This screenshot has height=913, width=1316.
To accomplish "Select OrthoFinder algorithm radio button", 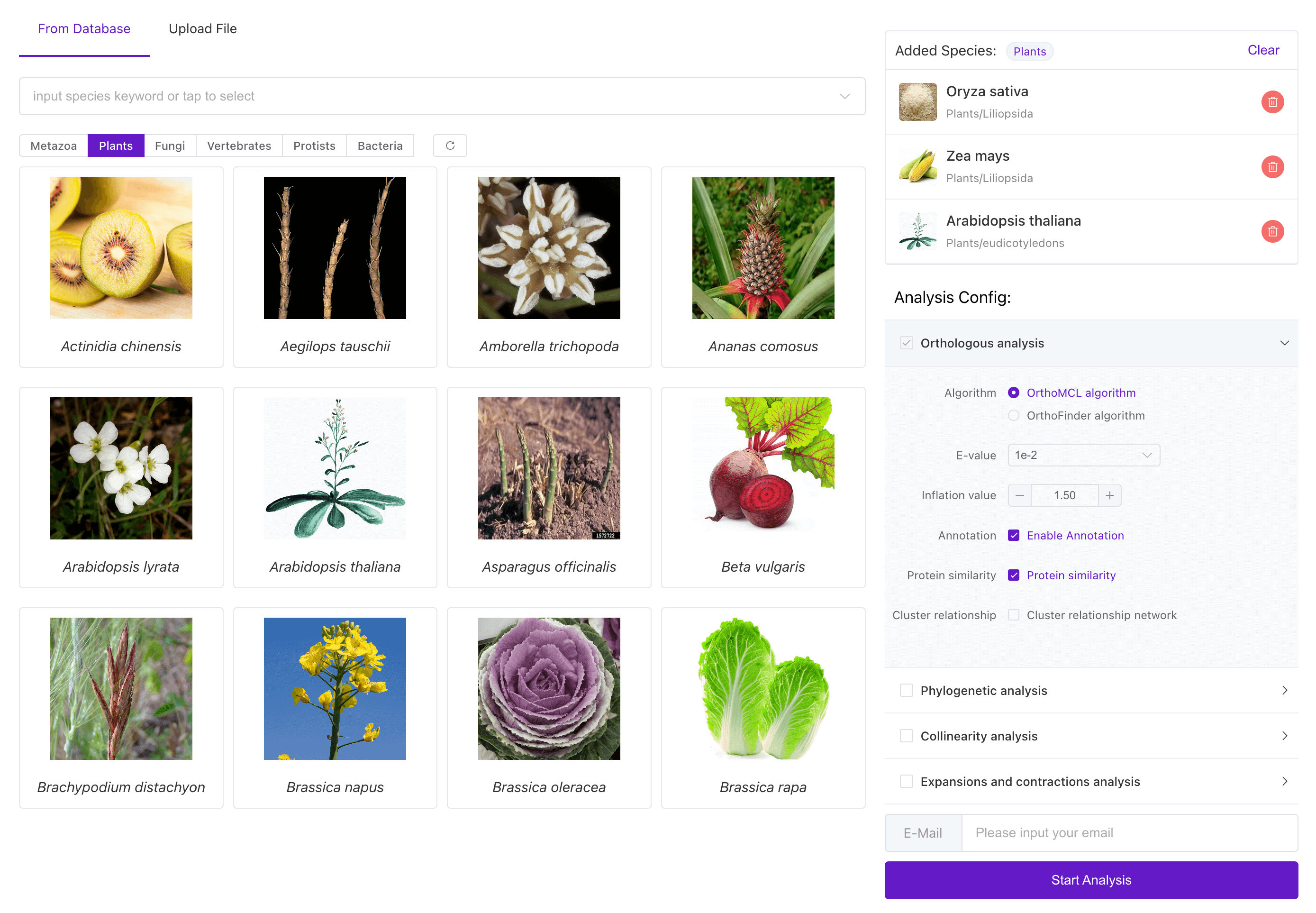I will pos(1014,416).
